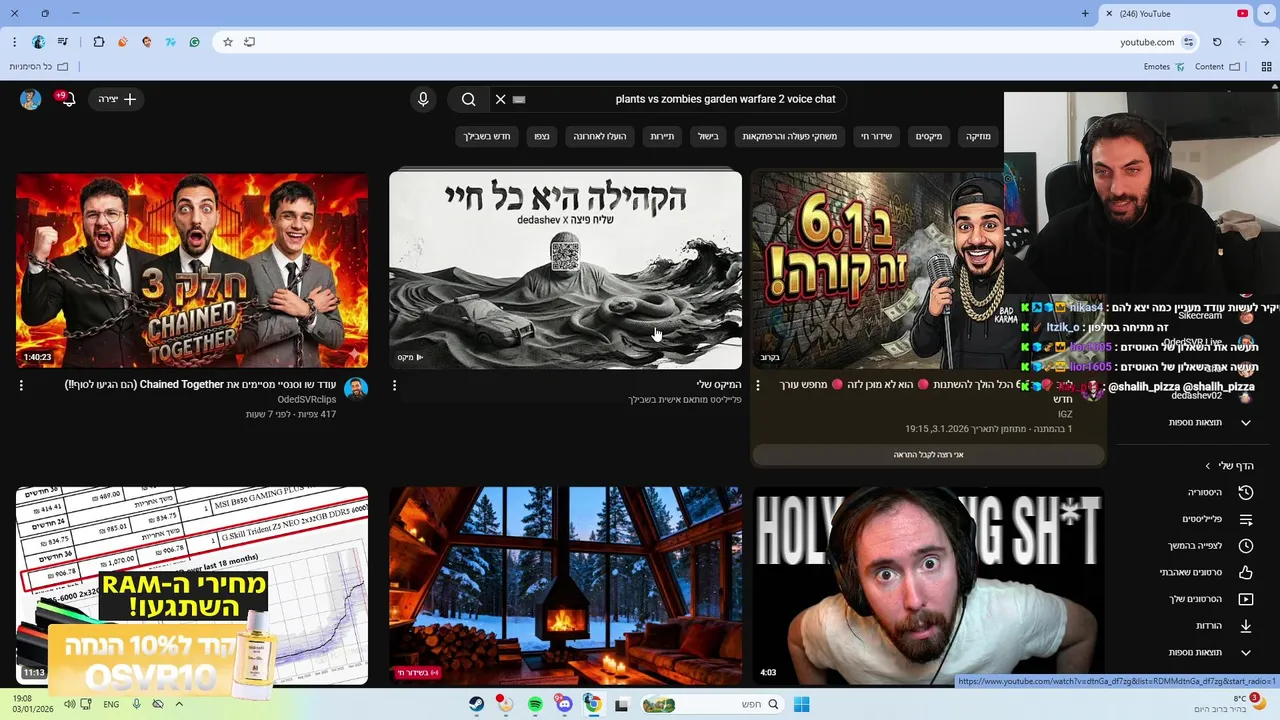Open options menu for המיקס שלי
The image size is (1280, 720).
click(394, 385)
